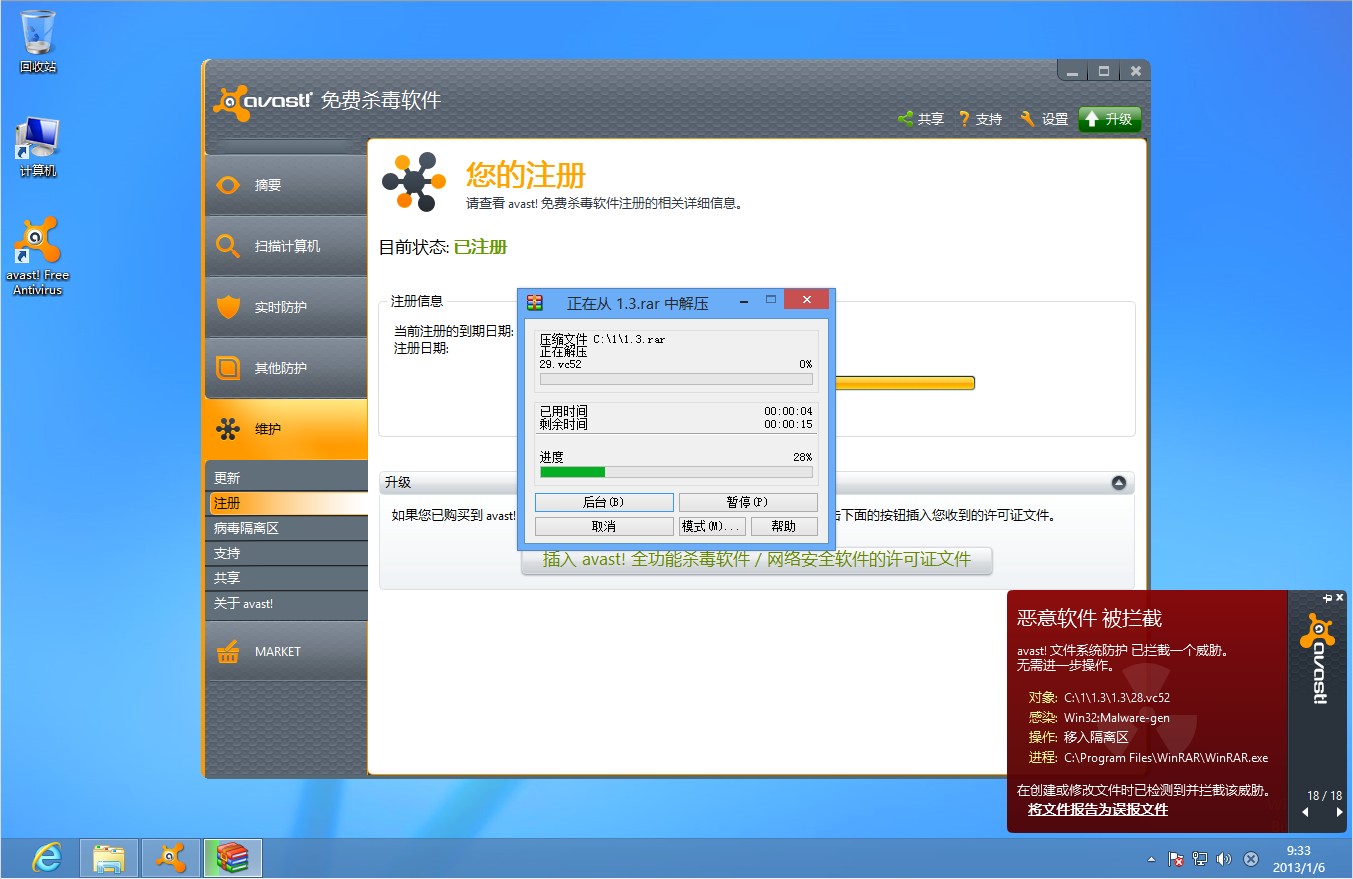Open the 其他防护 section

click(286, 368)
